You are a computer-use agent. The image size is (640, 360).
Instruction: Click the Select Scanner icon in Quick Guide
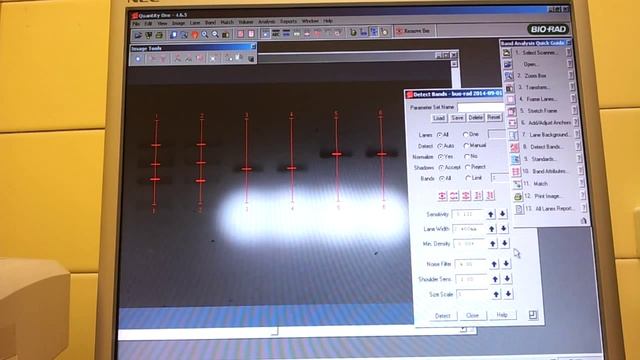pos(507,53)
